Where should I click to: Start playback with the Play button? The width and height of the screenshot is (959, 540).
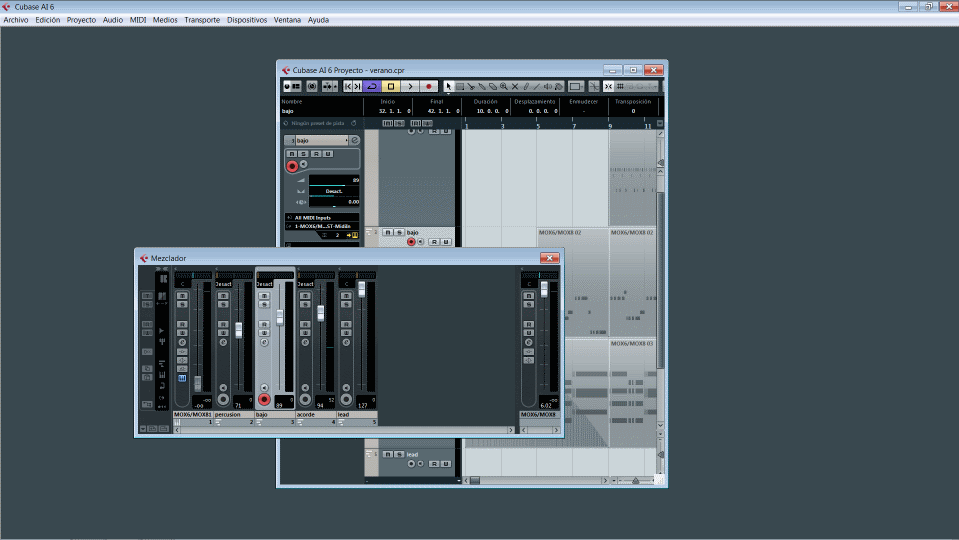(410, 86)
